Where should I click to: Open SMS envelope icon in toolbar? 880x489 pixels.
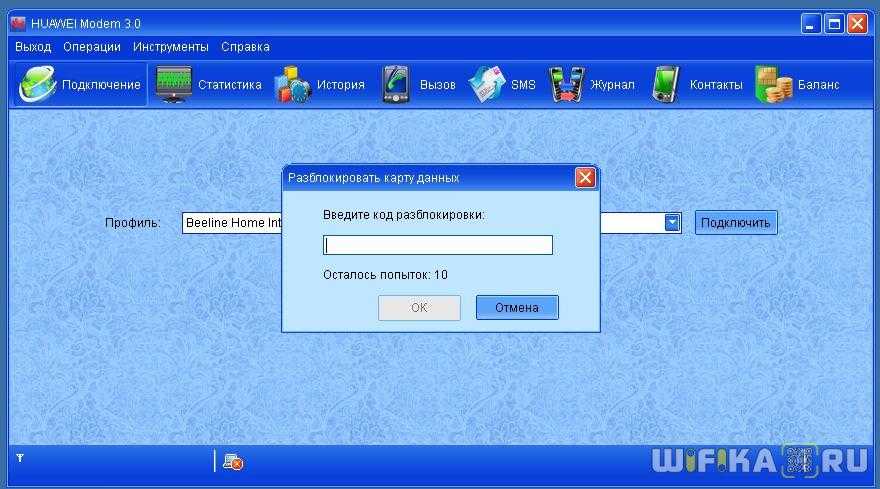point(487,85)
